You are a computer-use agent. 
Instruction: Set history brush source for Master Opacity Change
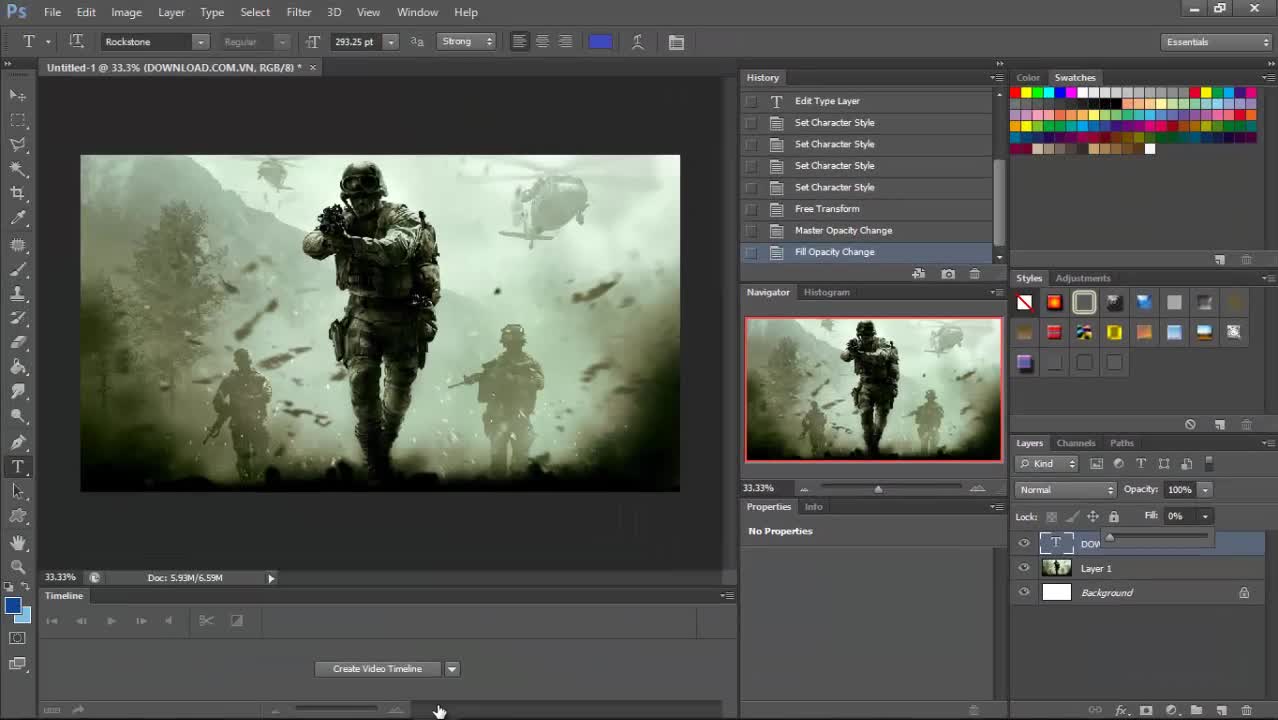(751, 230)
